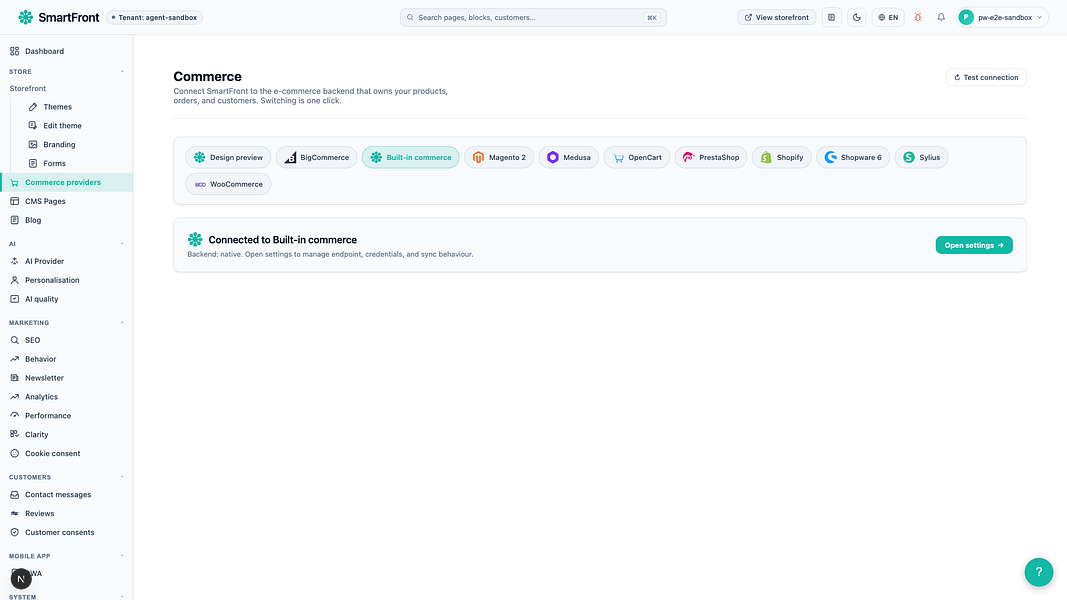Click the Analytics icon
1067x600 pixels.
pos(14,397)
